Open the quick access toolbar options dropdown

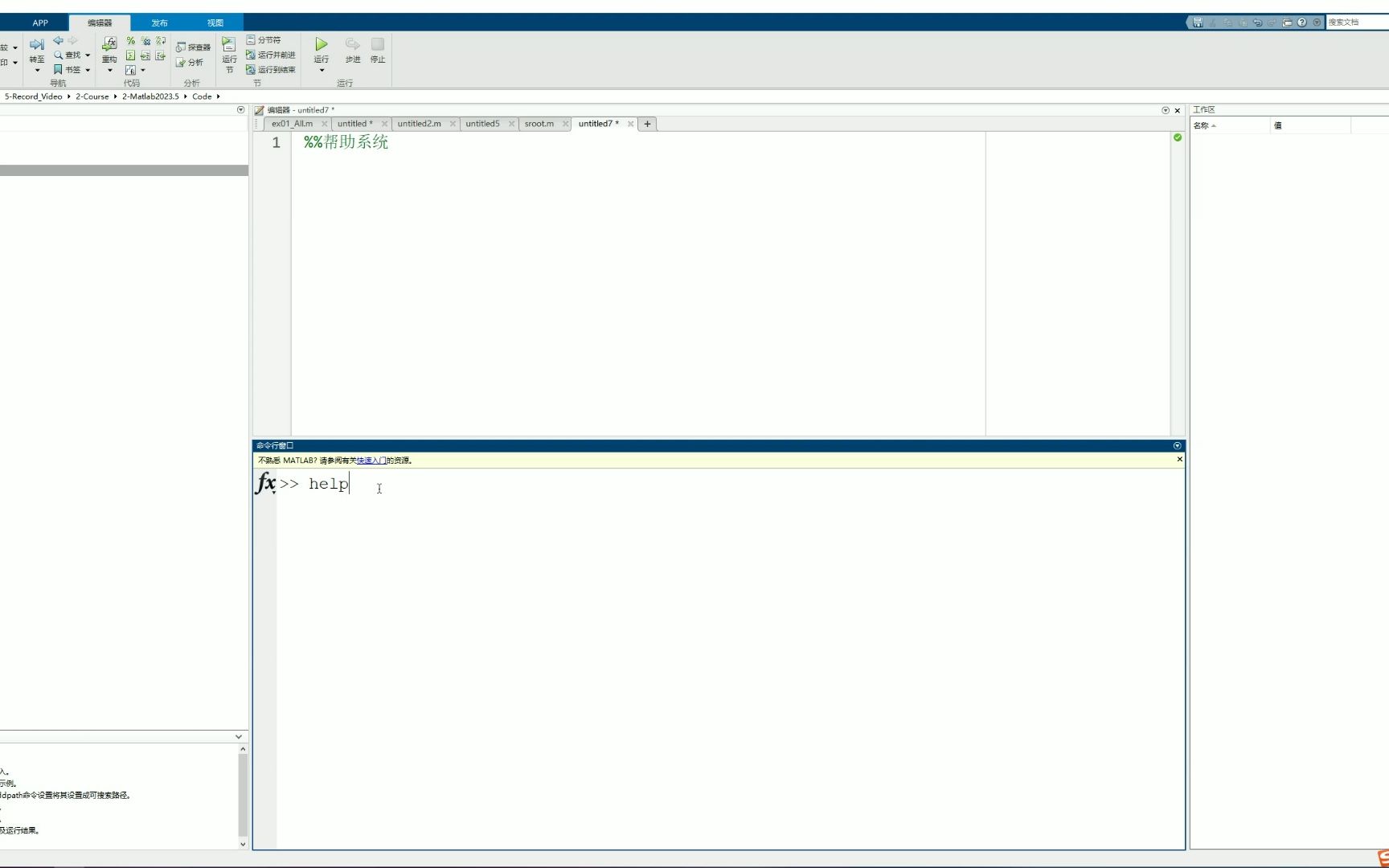pos(1317,23)
